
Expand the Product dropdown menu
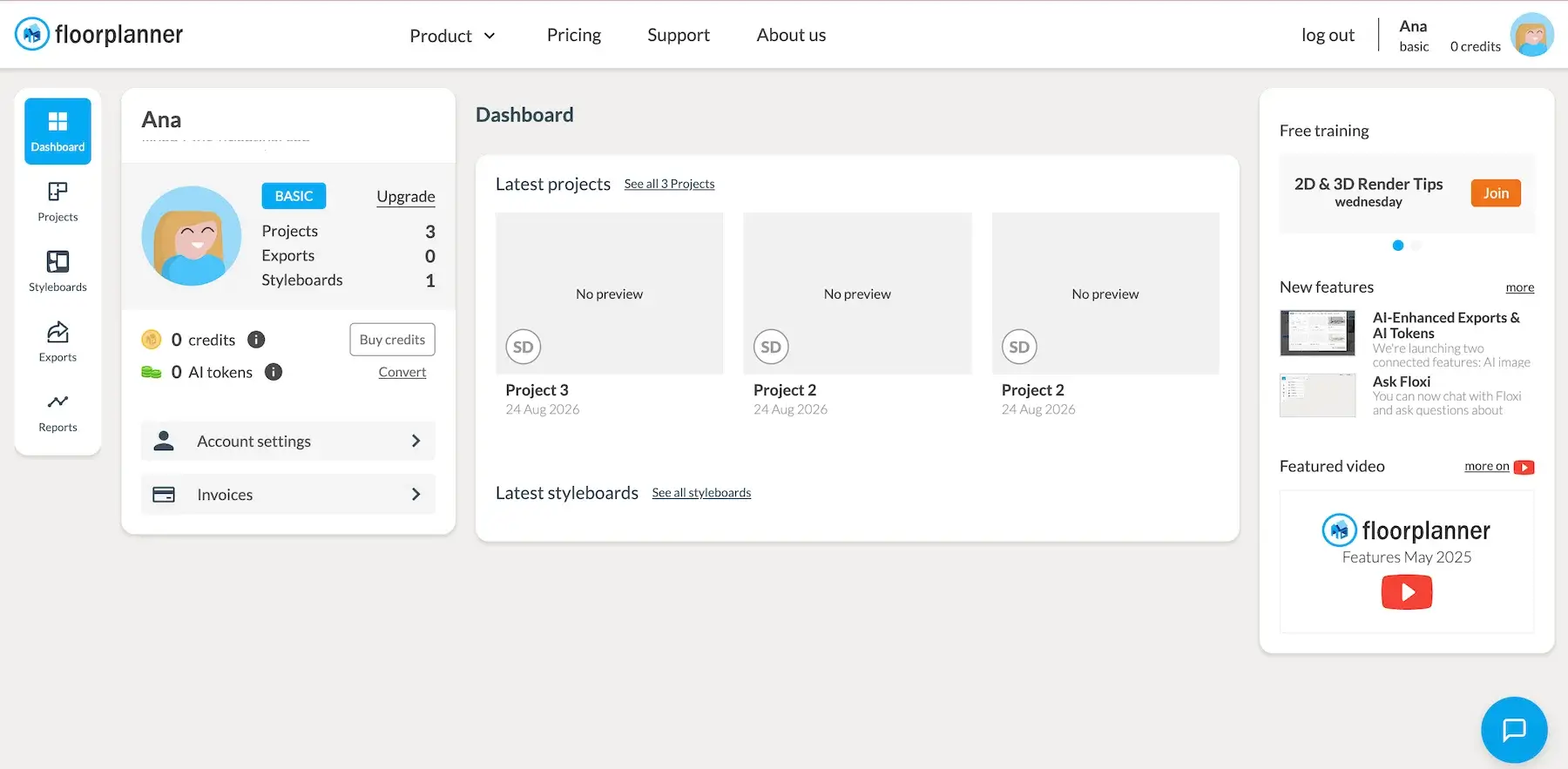(x=452, y=36)
